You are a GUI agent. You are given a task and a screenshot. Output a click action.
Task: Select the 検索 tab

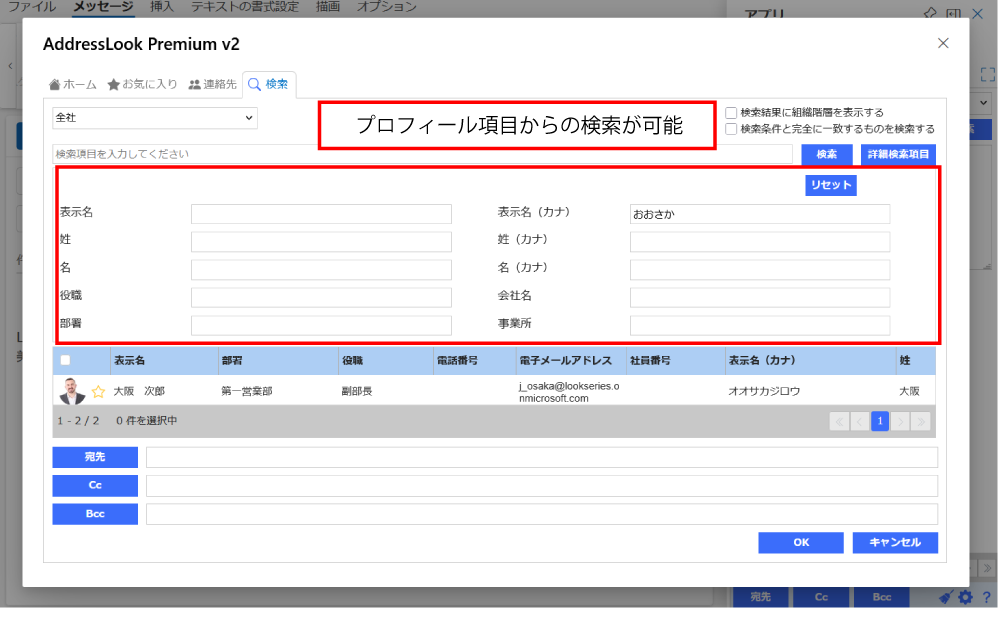tap(268, 84)
